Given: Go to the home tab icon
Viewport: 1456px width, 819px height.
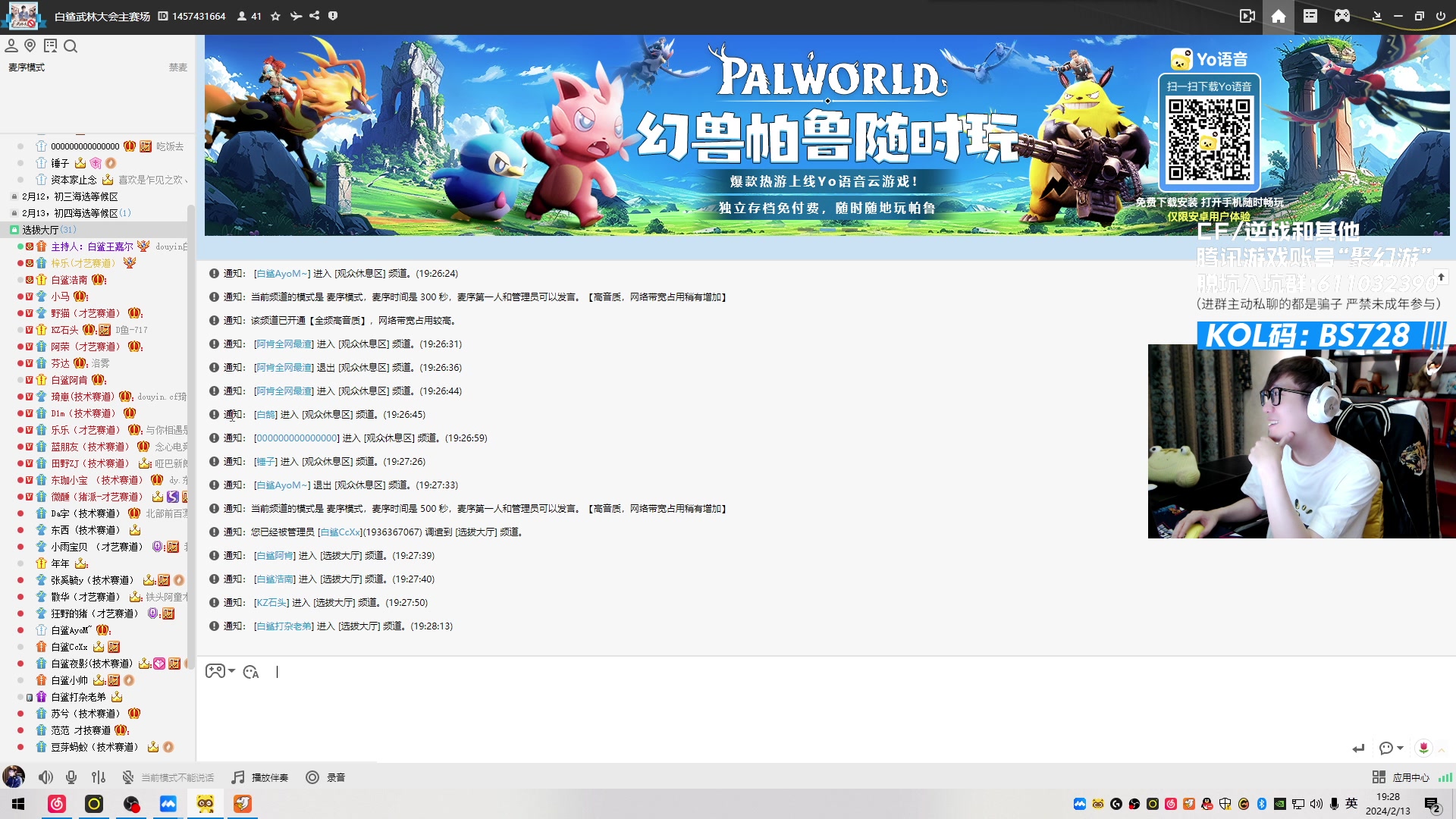Looking at the screenshot, I should tap(1279, 17).
